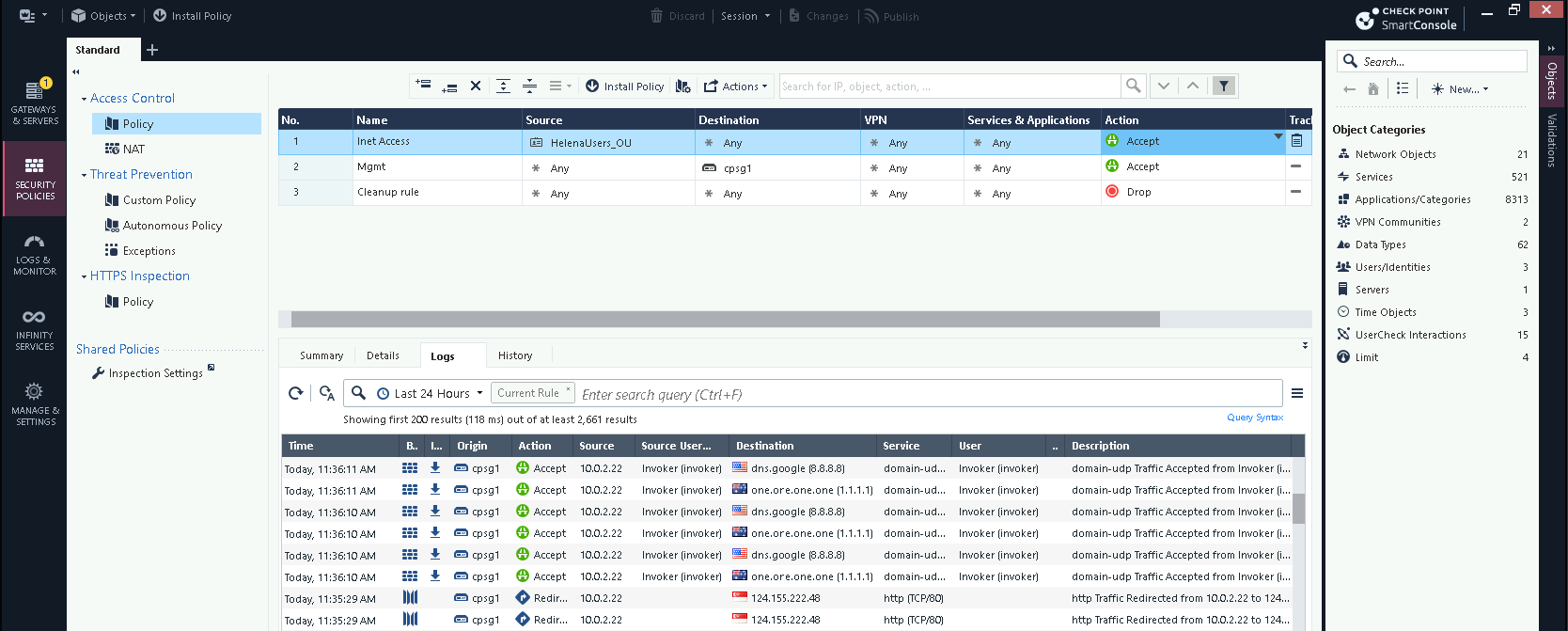Expand the Actions dropdown menu
This screenshot has height=631, width=1568.
tap(737, 87)
